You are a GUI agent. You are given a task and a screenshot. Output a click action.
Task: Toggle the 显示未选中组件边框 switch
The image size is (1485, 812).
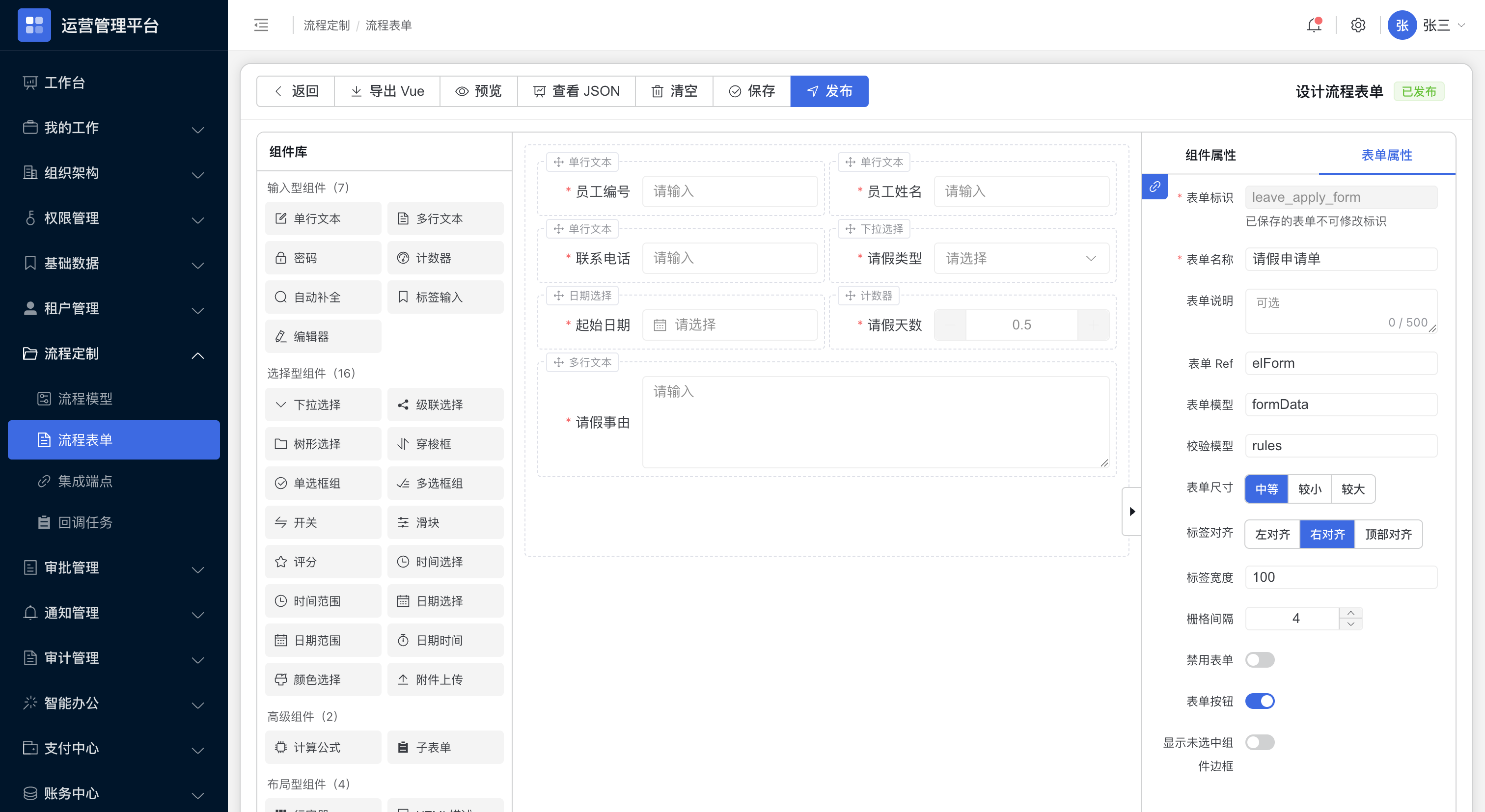click(1260, 742)
